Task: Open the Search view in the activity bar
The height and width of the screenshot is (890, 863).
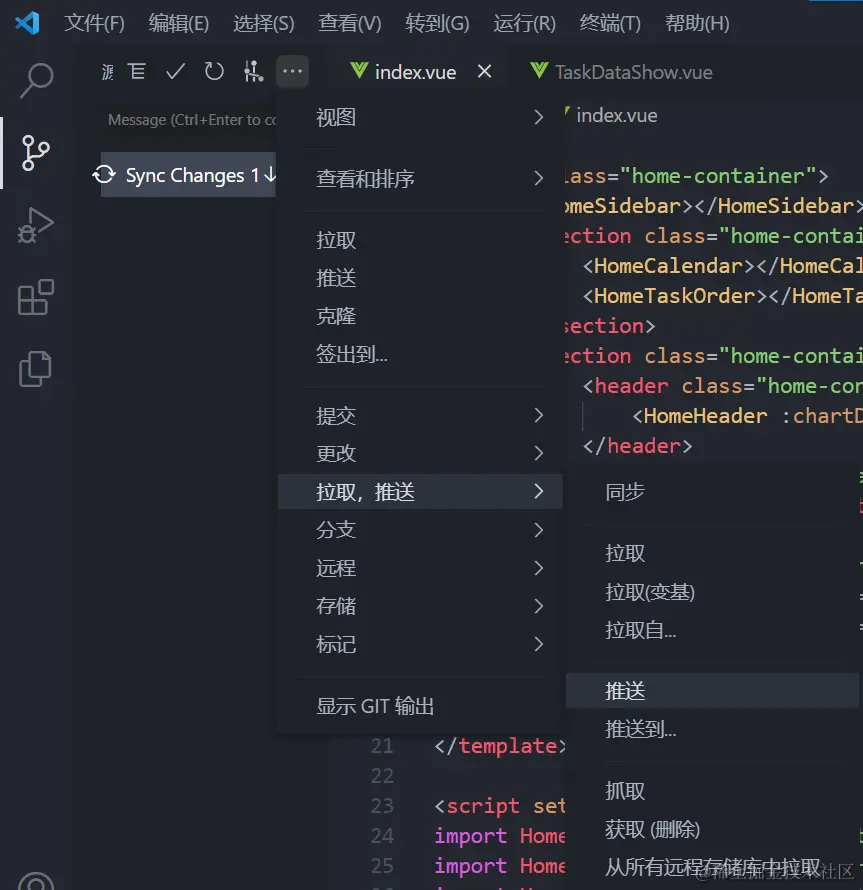Action: [36, 81]
